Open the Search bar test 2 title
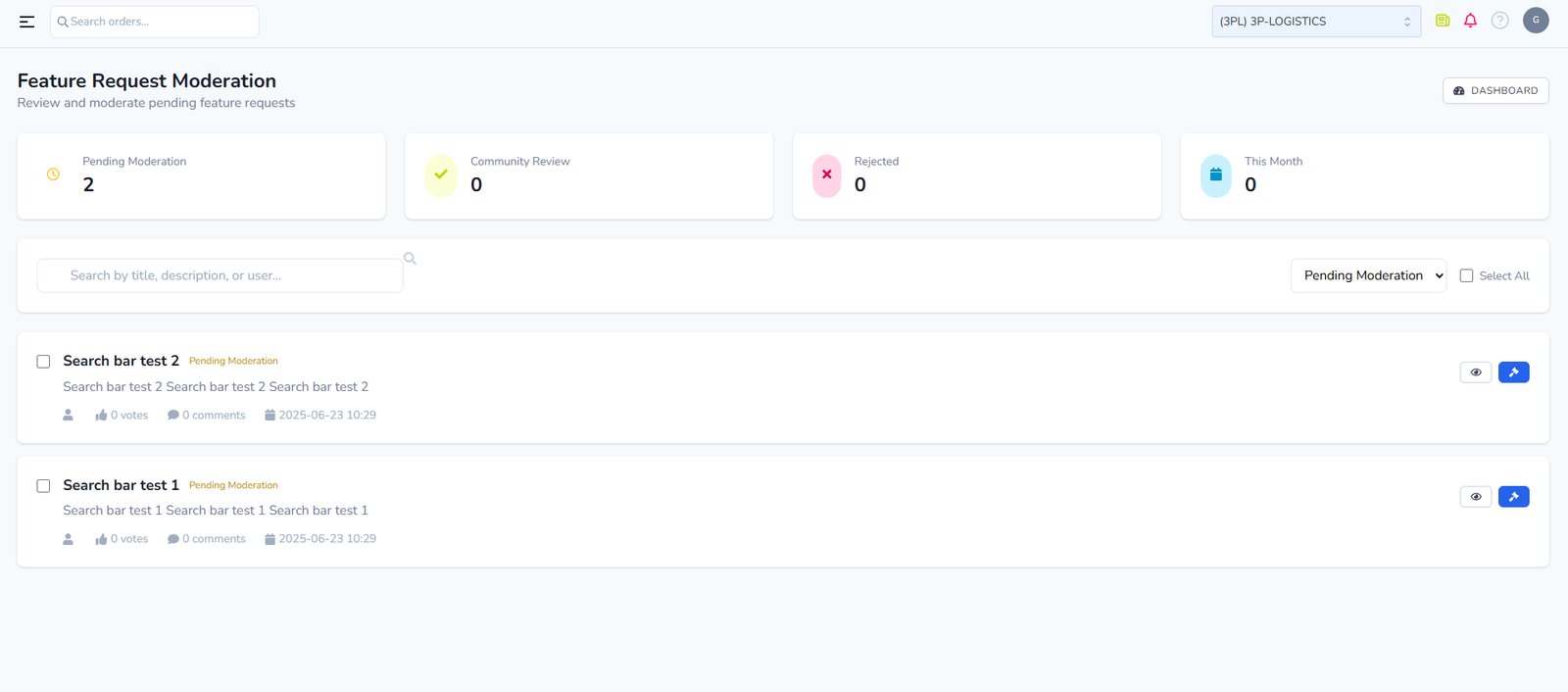 [x=121, y=361]
